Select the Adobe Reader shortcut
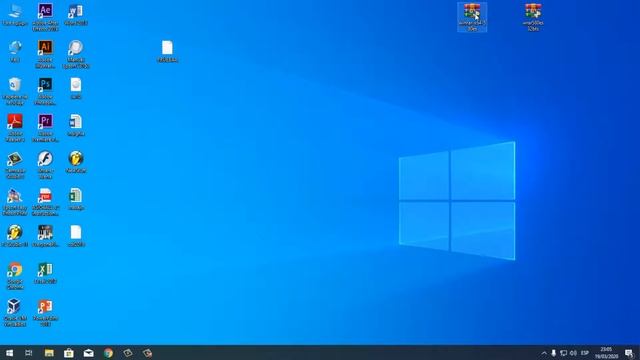The image size is (640, 360). (x=15, y=127)
